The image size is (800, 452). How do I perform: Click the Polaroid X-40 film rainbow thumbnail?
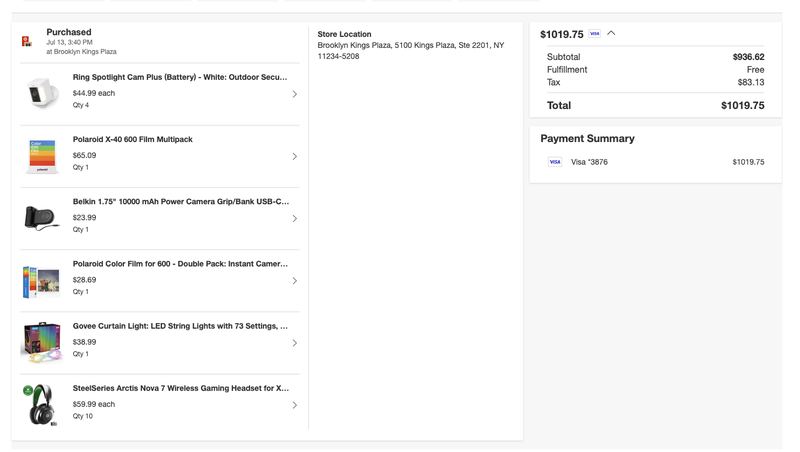42,156
